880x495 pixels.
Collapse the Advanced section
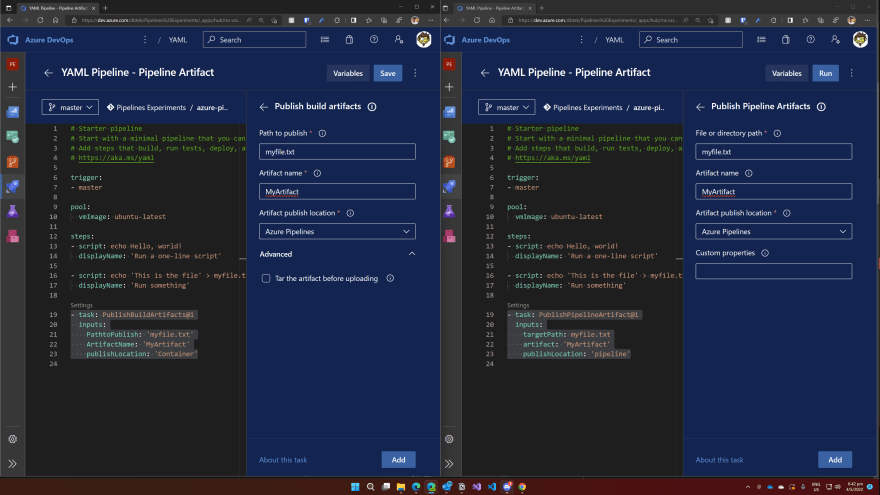412,254
